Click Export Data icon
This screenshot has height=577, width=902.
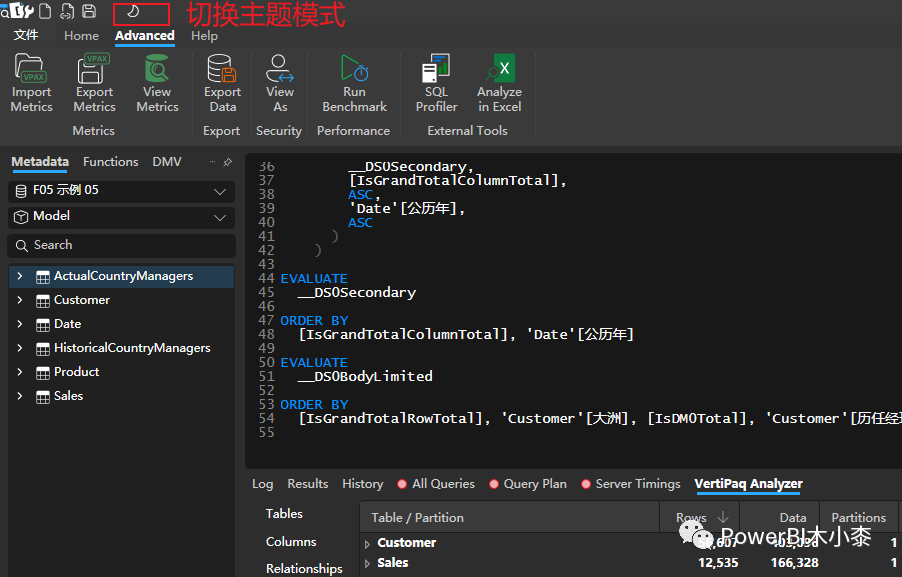[x=222, y=69]
